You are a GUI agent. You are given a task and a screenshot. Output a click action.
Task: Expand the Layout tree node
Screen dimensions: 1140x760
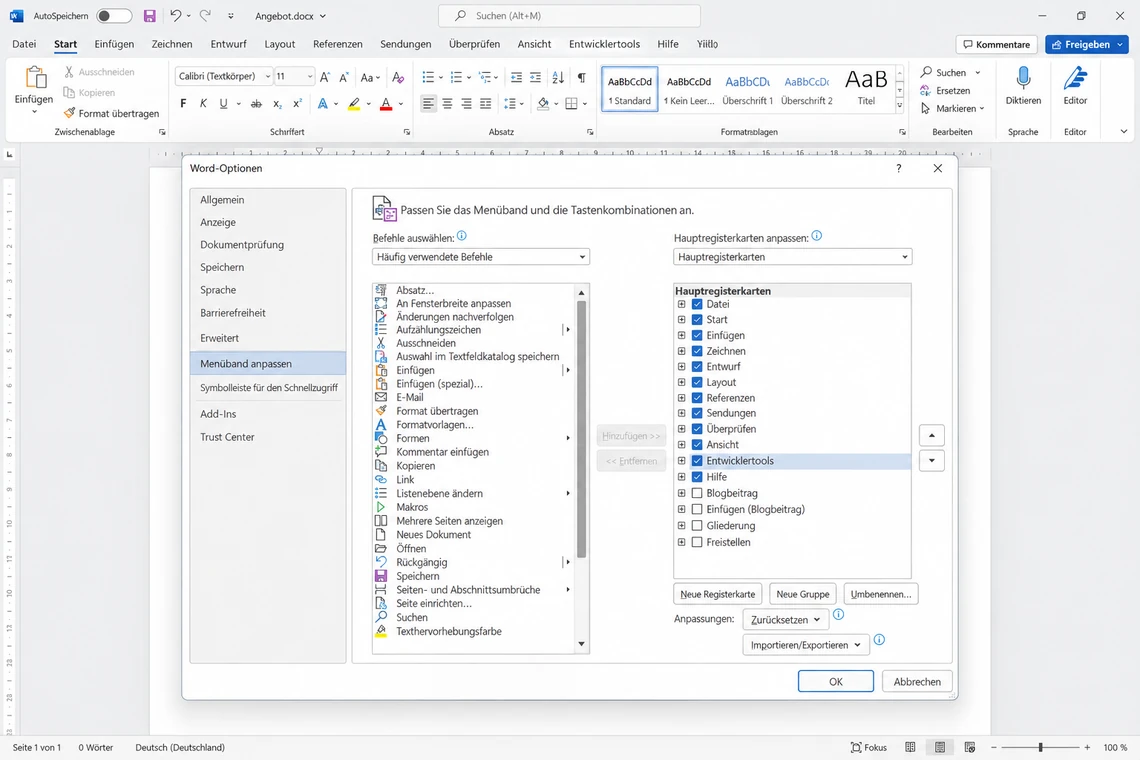point(681,382)
